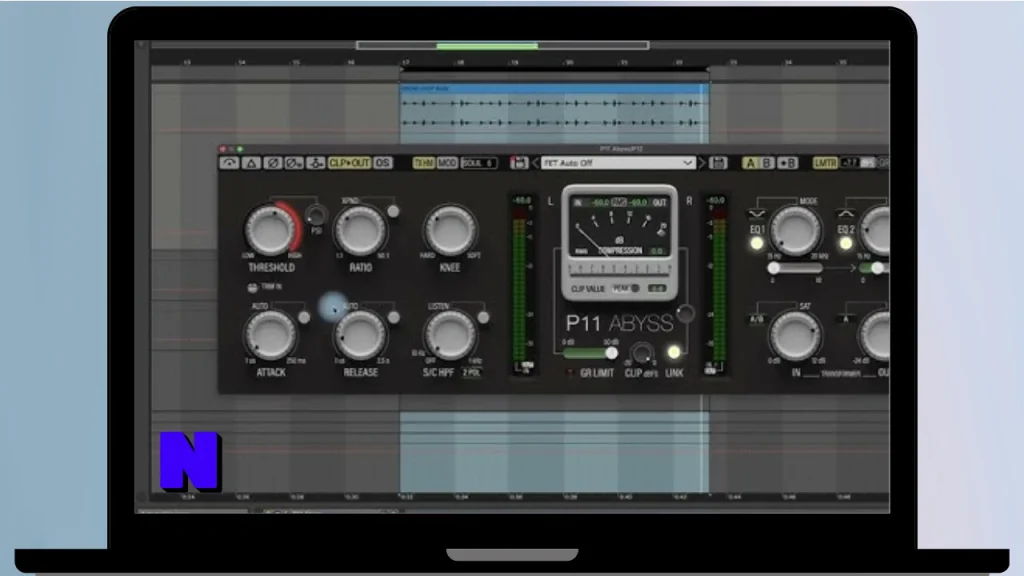
Task: Click the EQ1 gain slider handle
Action: coord(773,268)
